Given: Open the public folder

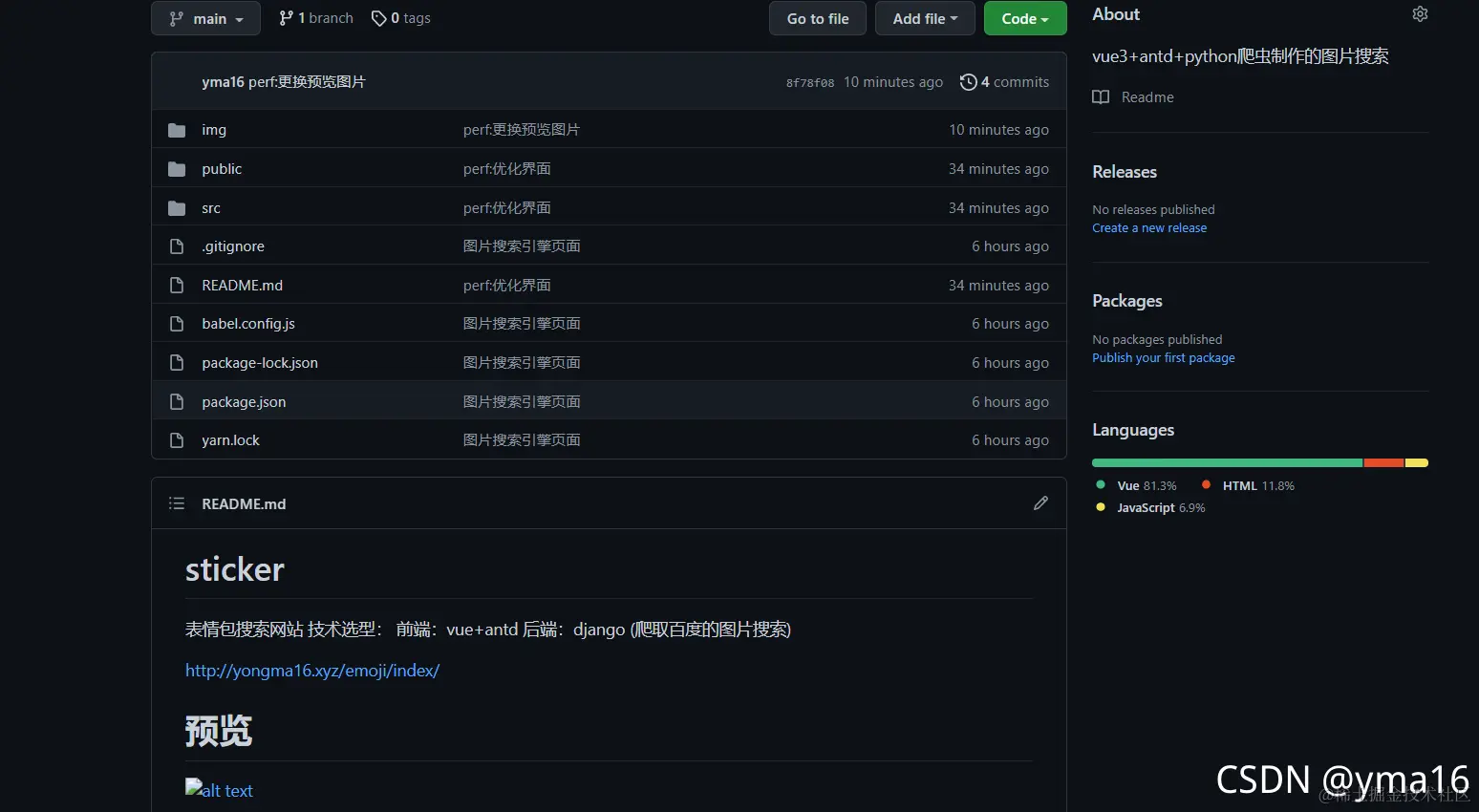Looking at the screenshot, I should click(x=222, y=169).
